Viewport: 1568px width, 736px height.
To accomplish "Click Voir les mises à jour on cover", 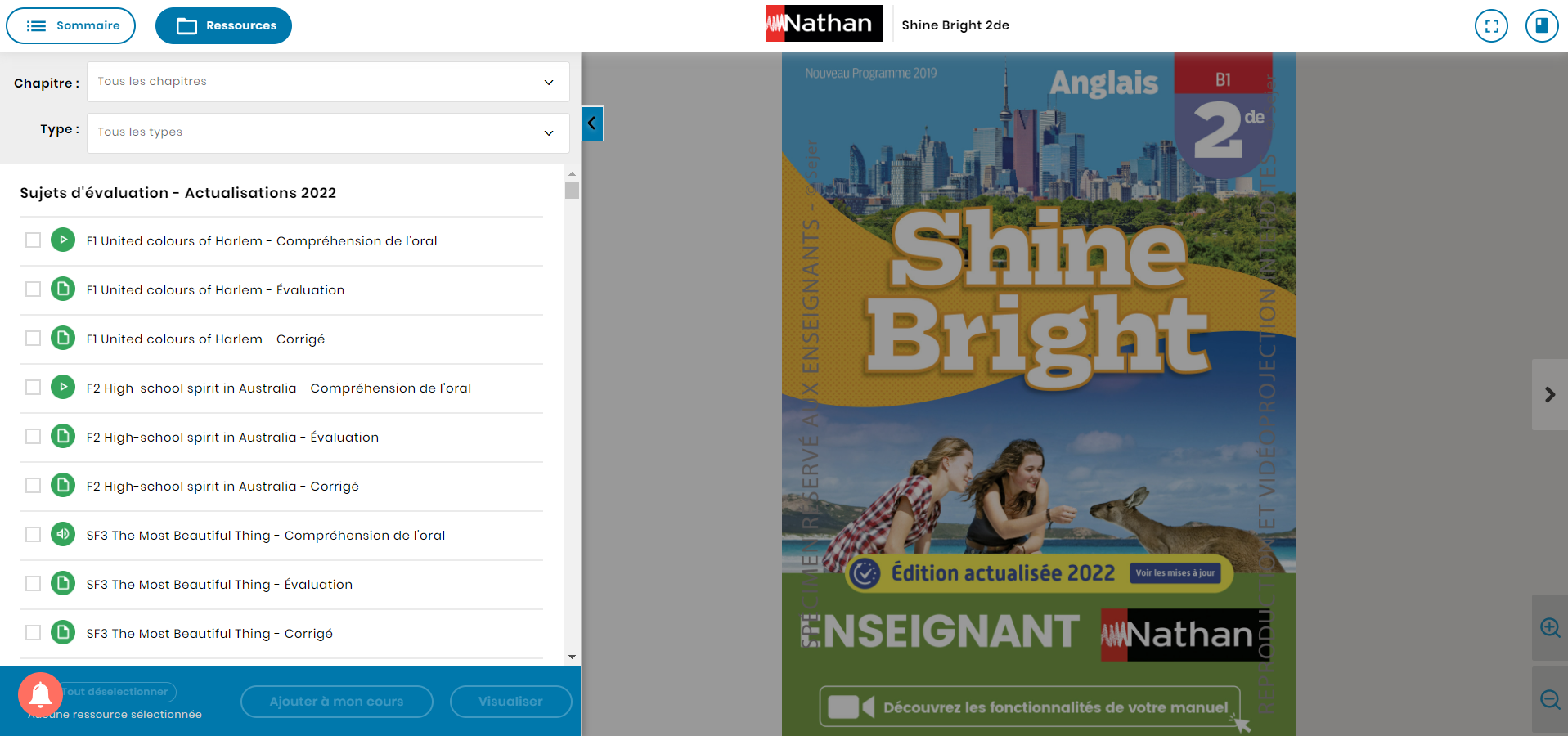I will (1175, 573).
